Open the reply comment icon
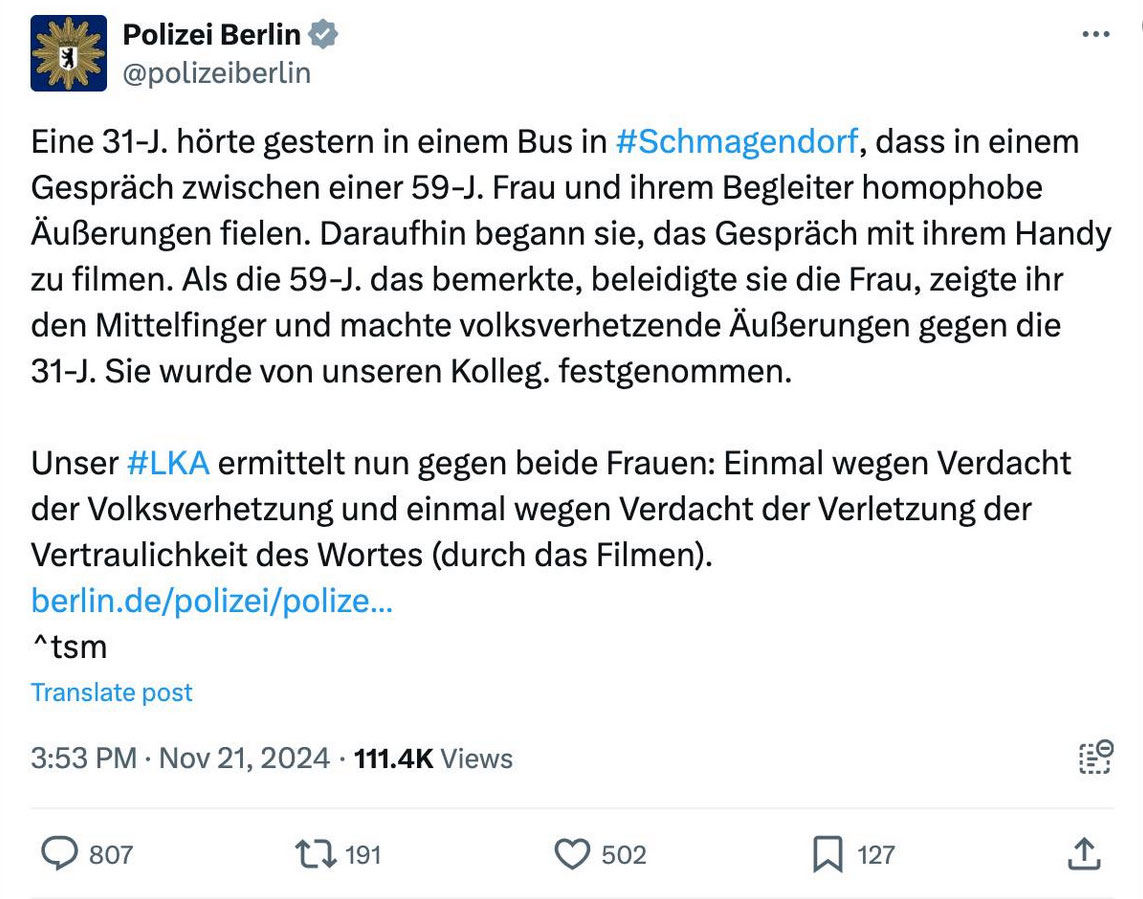This screenshot has width=1143, height=899. (x=59, y=854)
